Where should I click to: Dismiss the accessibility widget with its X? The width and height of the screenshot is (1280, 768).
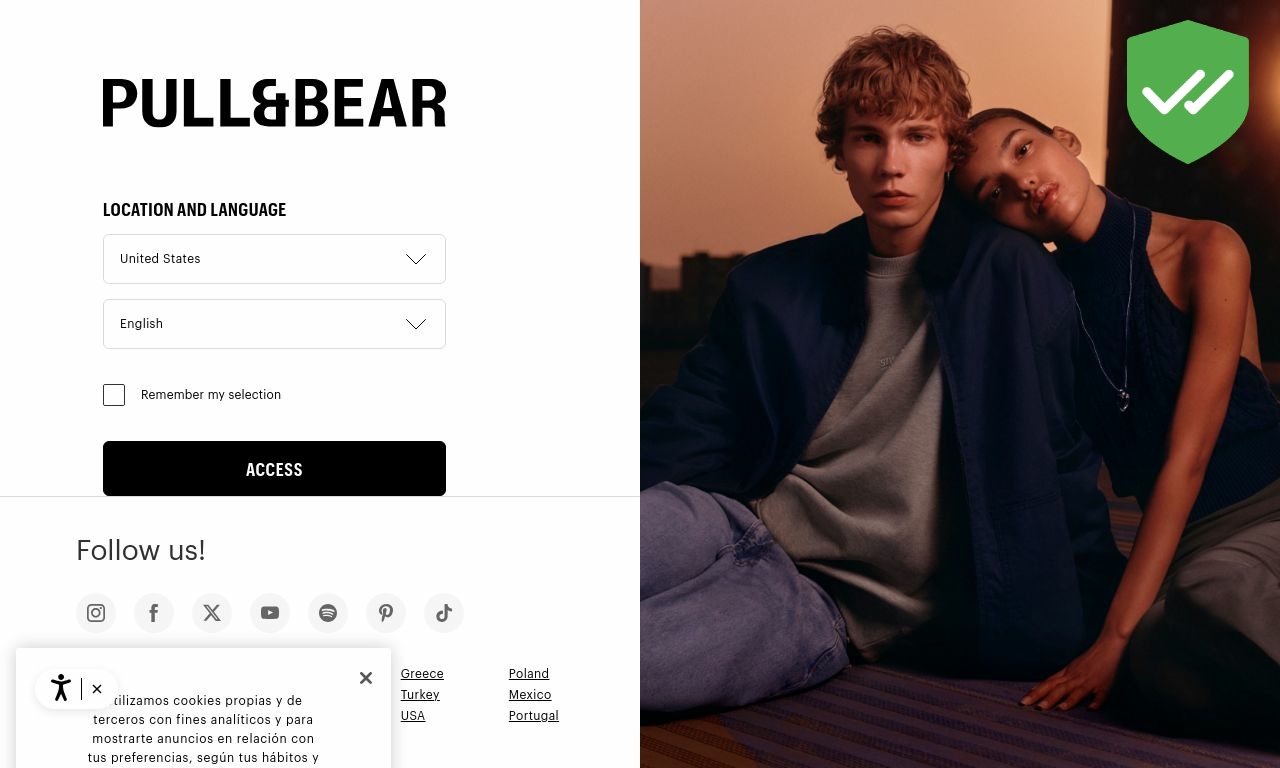[97, 689]
